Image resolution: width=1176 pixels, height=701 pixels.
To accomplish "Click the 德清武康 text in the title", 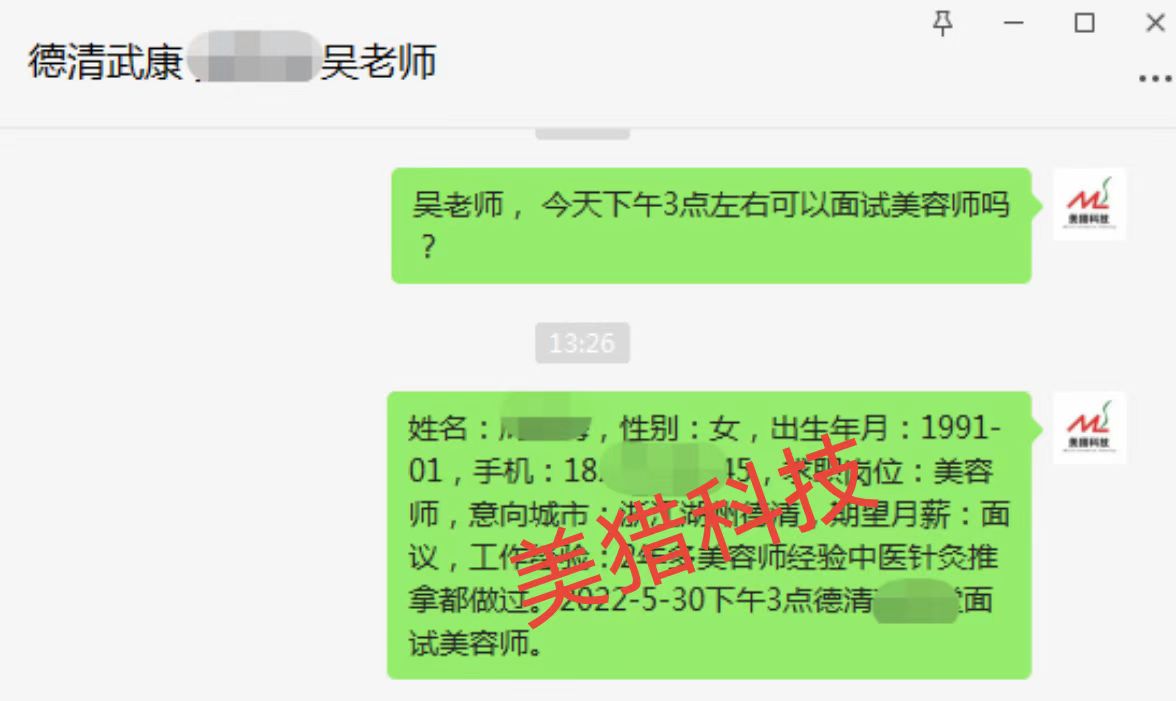I will click(x=106, y=61).
